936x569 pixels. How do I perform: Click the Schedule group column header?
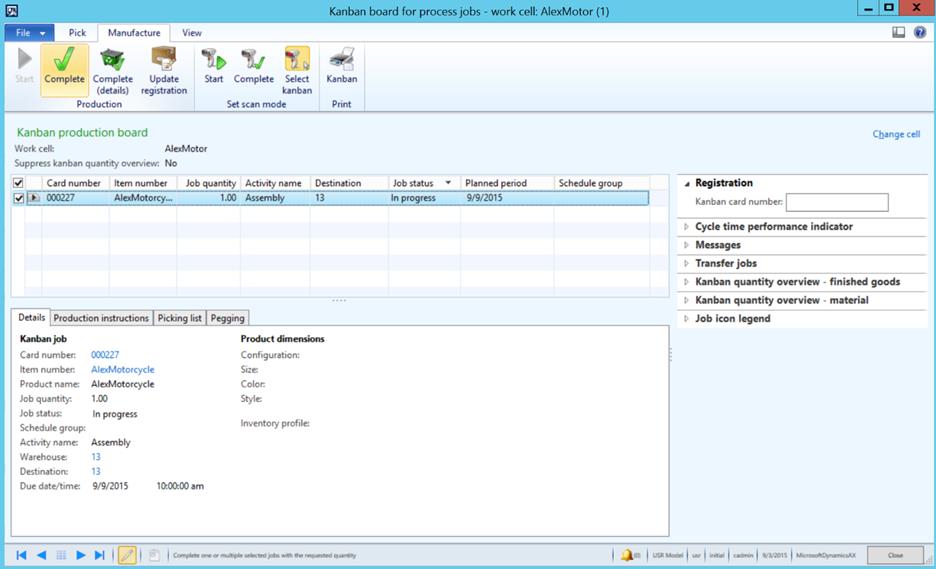(602, 183)
